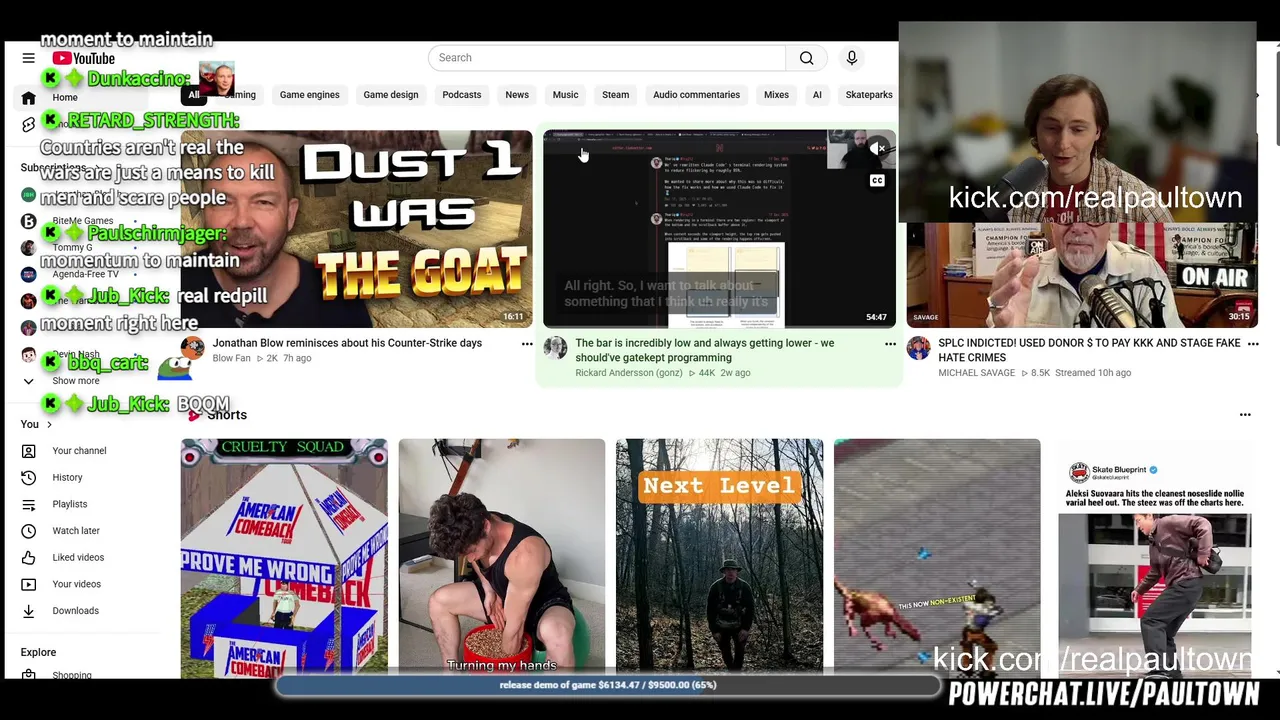
Task: Click the Liked videos thumbs-up icon
Action: coord(28,557)
